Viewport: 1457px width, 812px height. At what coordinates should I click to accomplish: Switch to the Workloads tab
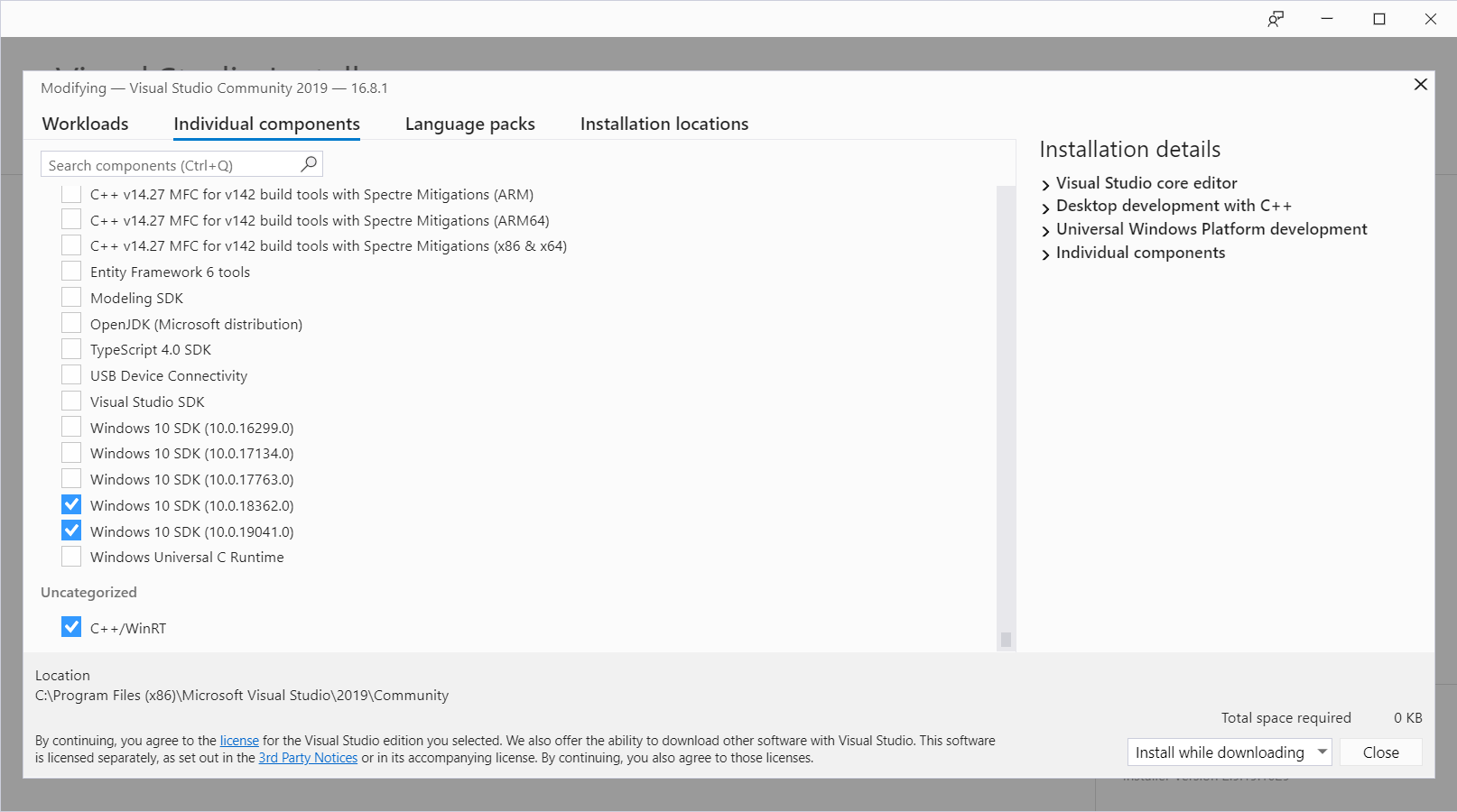click(86, 124)
